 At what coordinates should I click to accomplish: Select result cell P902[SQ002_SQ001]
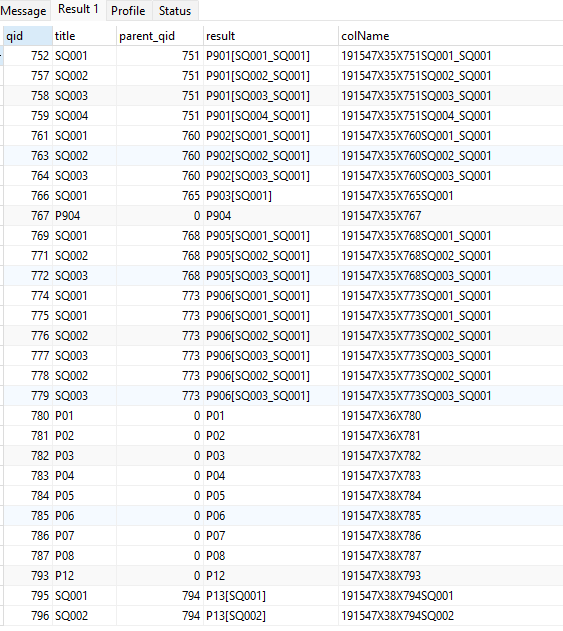click(271, 156)
